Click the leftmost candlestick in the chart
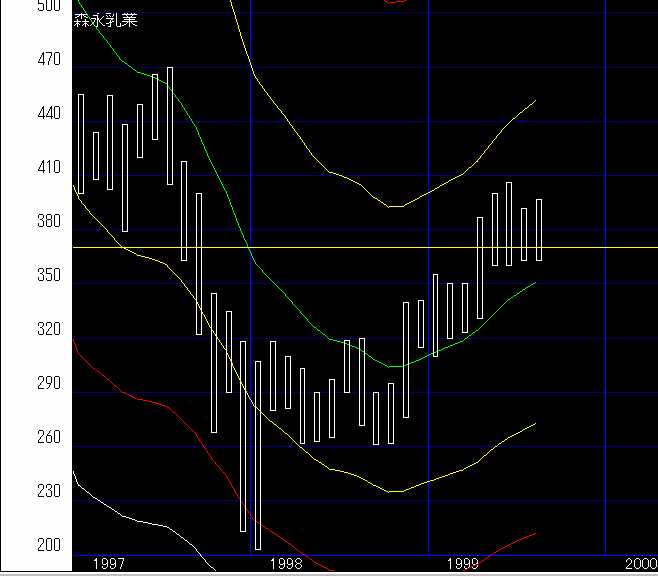The height and width of the screenshot is (577, 658). 81,143
